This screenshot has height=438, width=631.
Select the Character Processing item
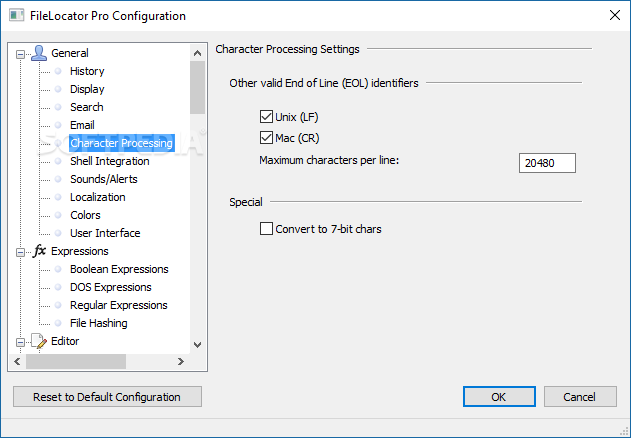click(x=122, y=143)
